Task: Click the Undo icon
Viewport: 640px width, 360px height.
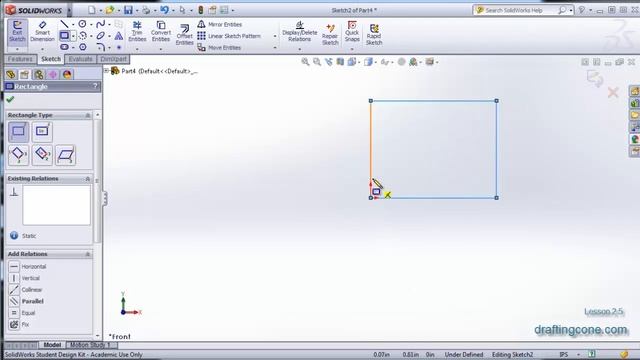Action: tap(164, 10)
